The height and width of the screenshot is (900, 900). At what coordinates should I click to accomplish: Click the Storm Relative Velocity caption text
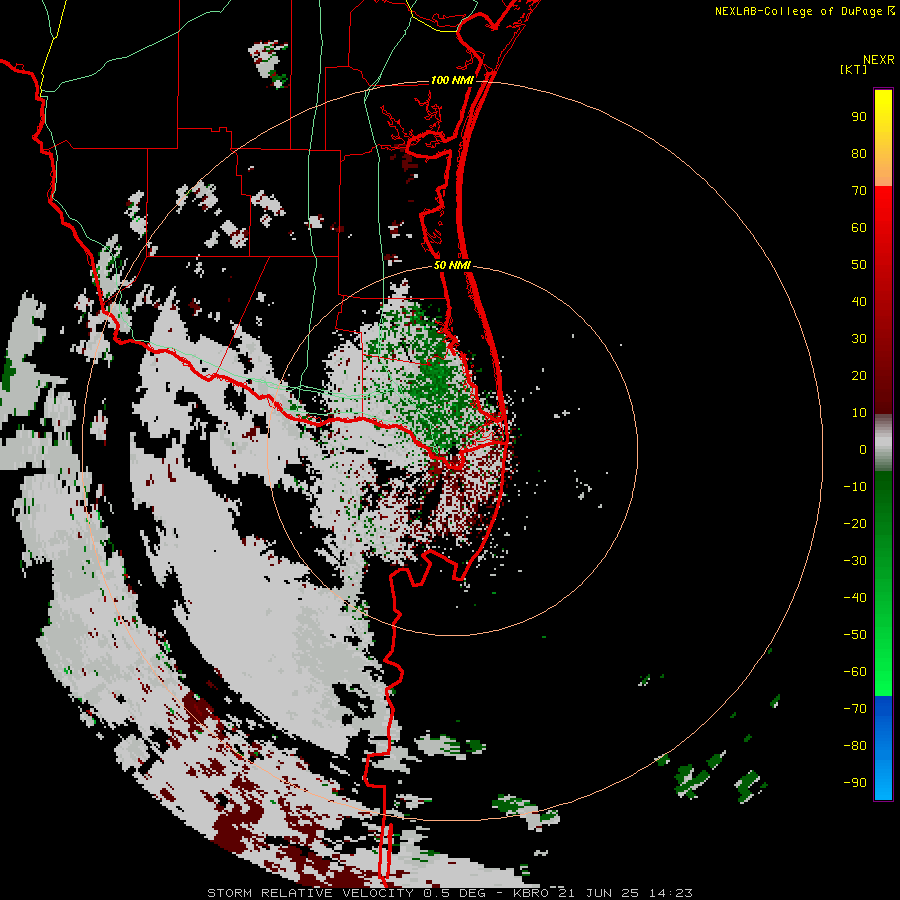[x=450, y=893]
